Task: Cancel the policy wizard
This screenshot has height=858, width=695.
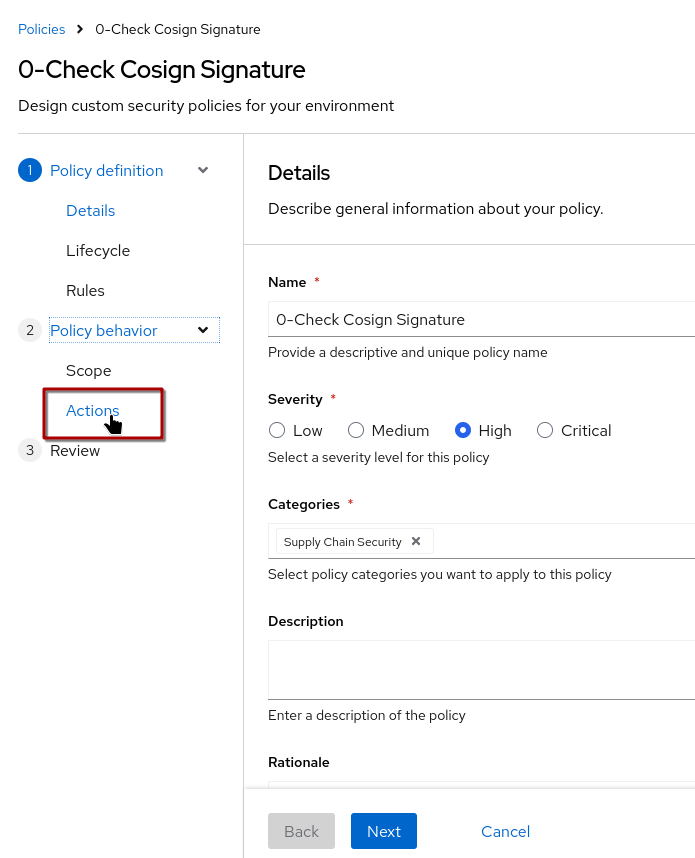Action: (x=505, y=831)
